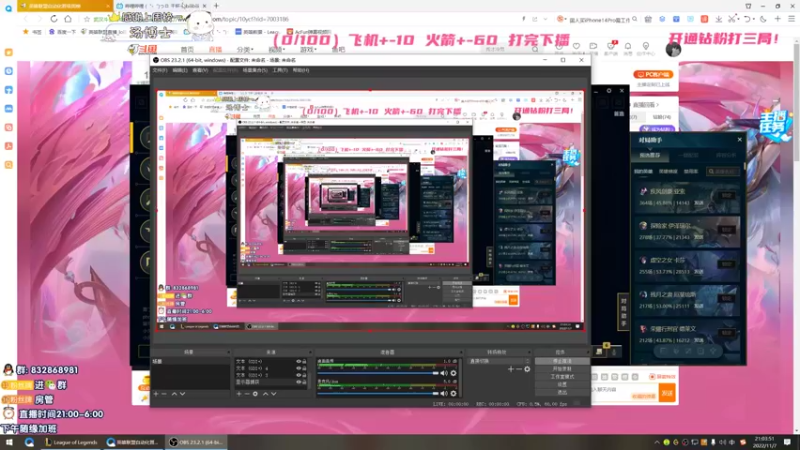Hide the 显示器捕获 display capture source

[x=298, y=382]
